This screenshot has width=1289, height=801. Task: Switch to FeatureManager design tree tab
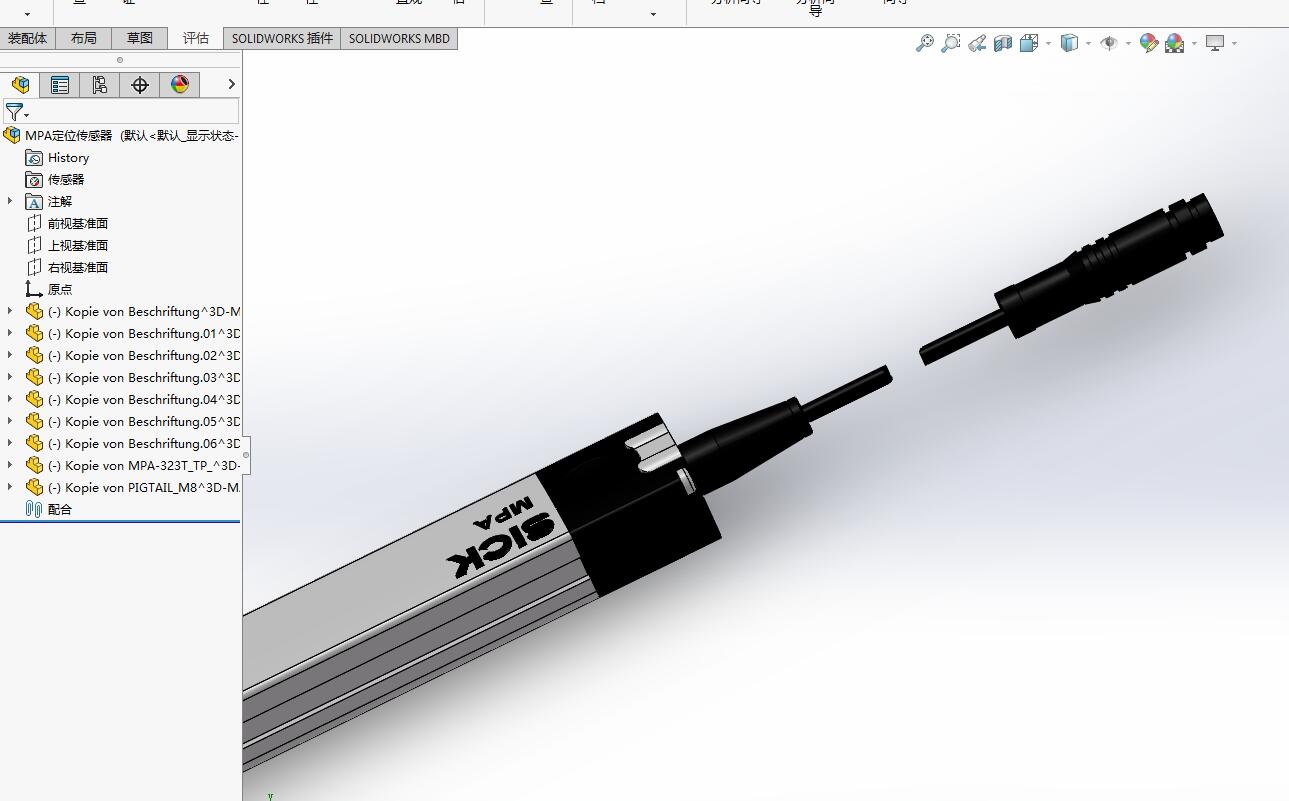pyautogui.click(x=20, y=85)
